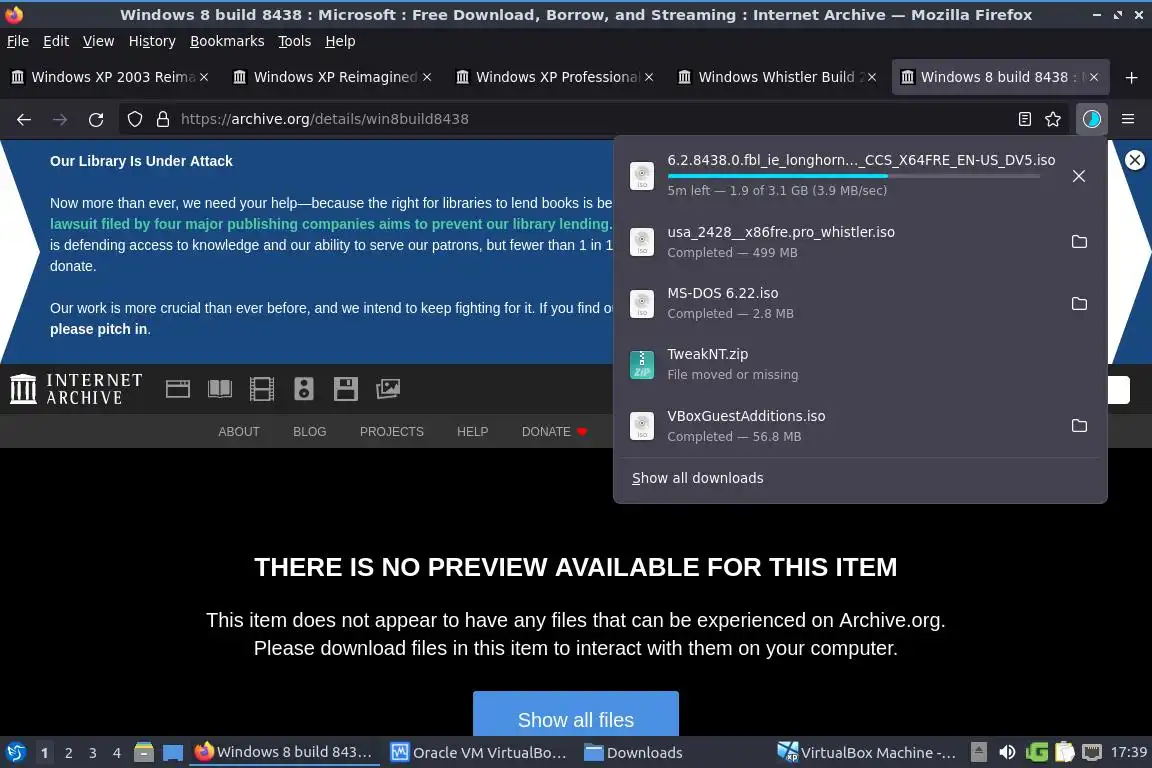Open the Edit menu
The width and height of the screenshot is (1152, 768).
pos(56,41)
